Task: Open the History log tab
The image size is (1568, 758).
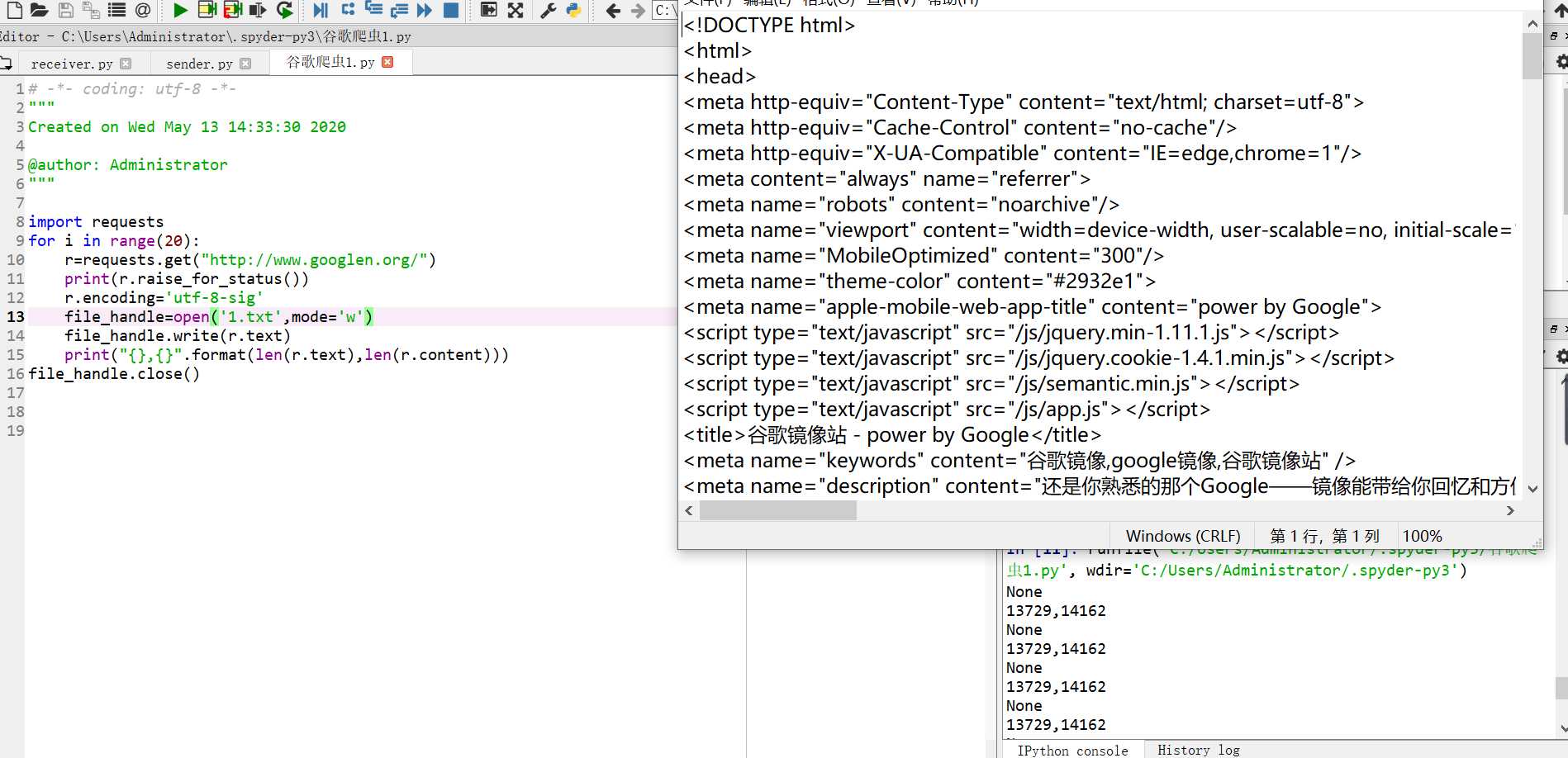Action: point(1198,750)
